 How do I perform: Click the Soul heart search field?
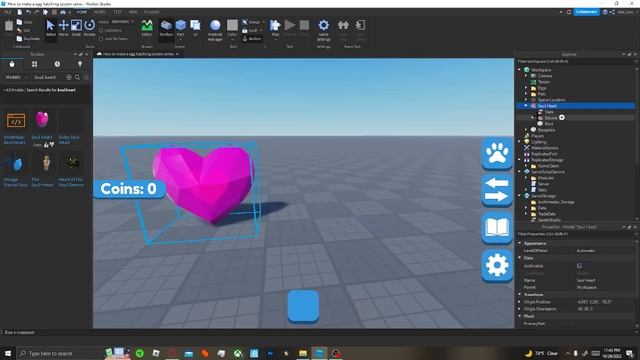(x=48, y=77)
